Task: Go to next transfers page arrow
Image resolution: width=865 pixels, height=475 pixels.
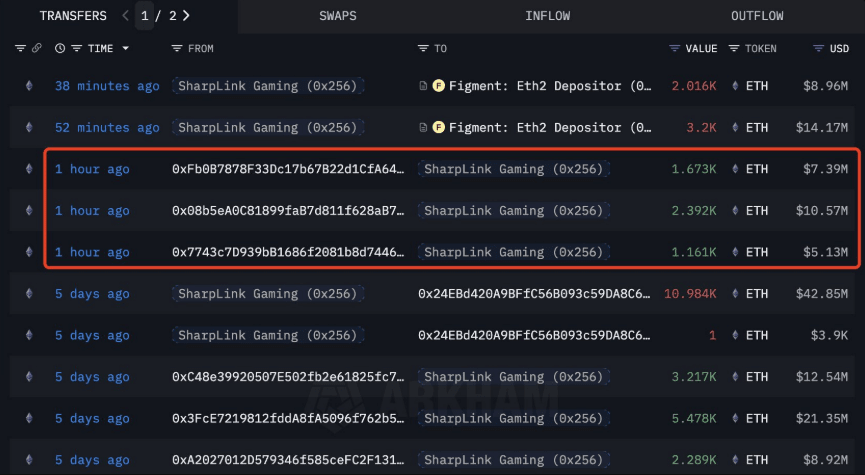Action: pyautogui.click(x=186, y=15)
